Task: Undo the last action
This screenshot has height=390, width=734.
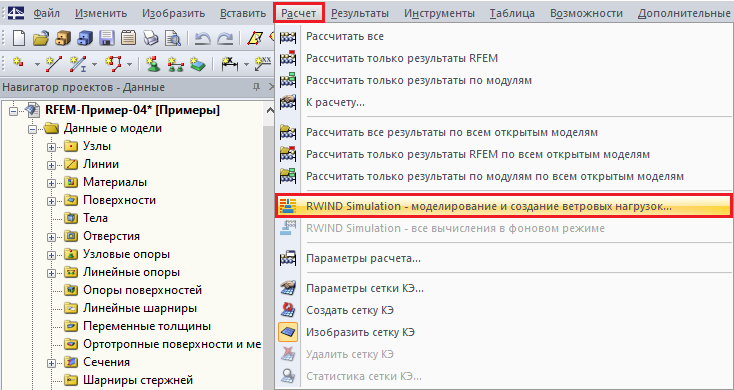Action: (202, 38)
